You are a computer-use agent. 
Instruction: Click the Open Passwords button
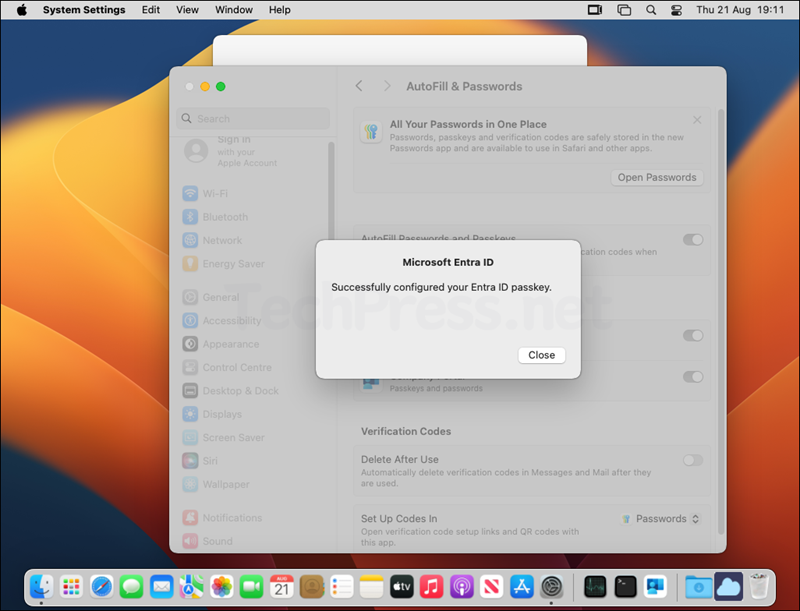(x=657, y=177)
